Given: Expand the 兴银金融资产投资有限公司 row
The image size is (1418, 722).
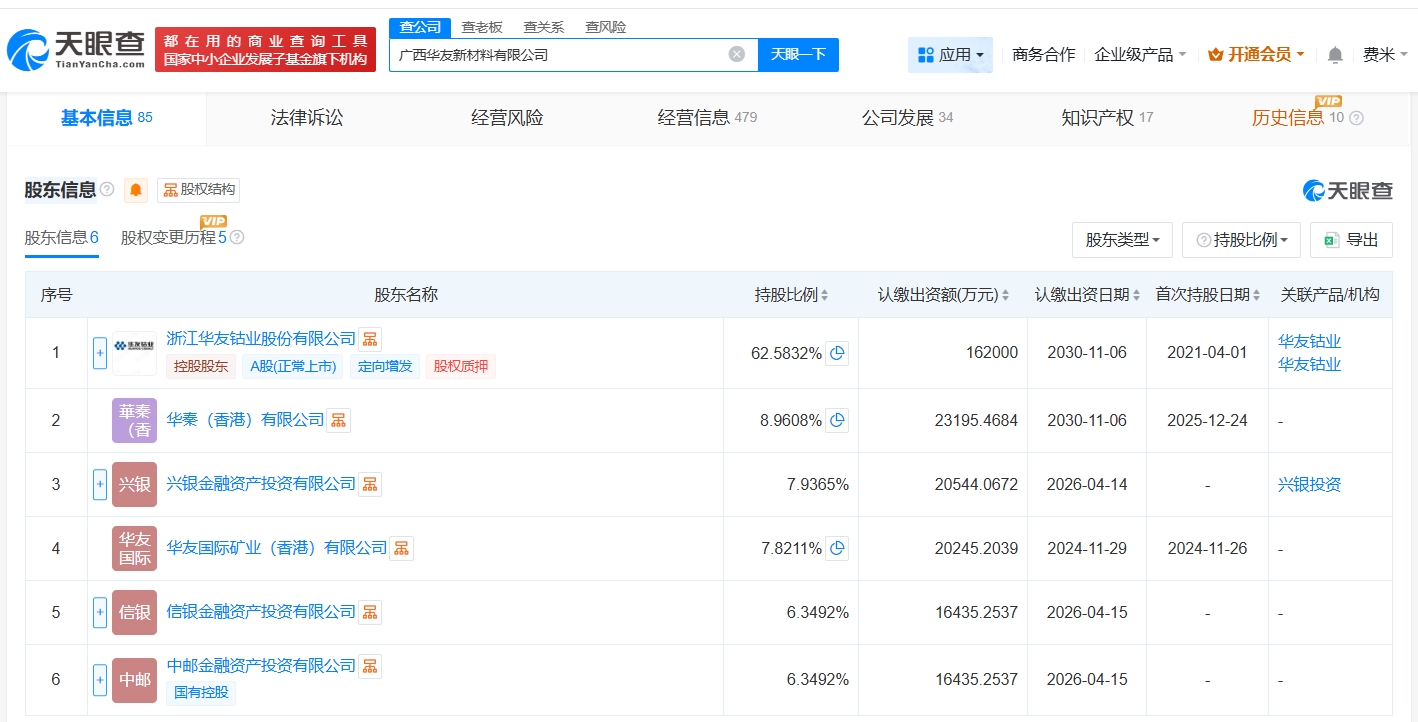Looking at the screenshot, I should [x=100, y=484].
